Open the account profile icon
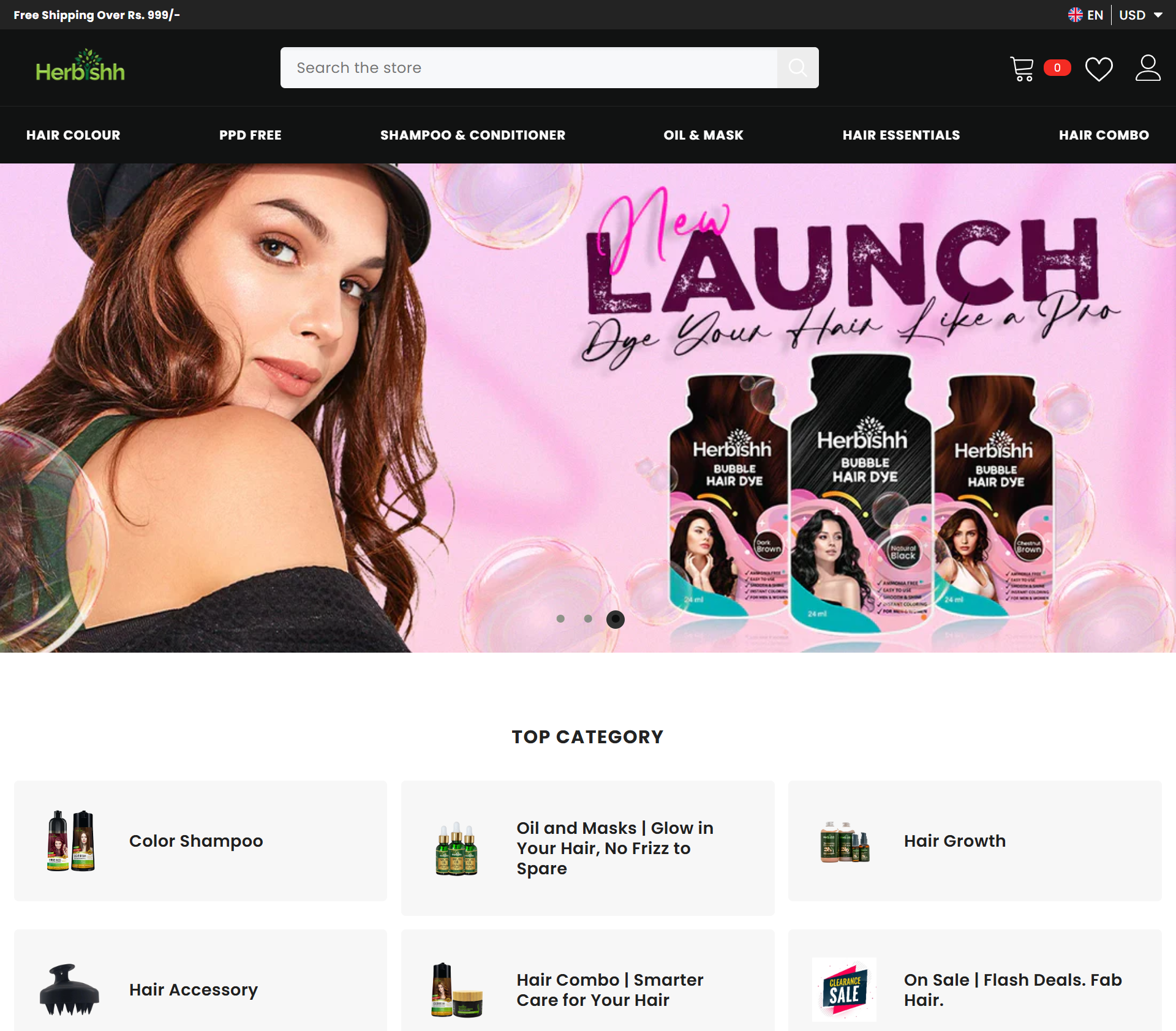Viewport: 1176px width, 1031px height. tap(1148, 68)
